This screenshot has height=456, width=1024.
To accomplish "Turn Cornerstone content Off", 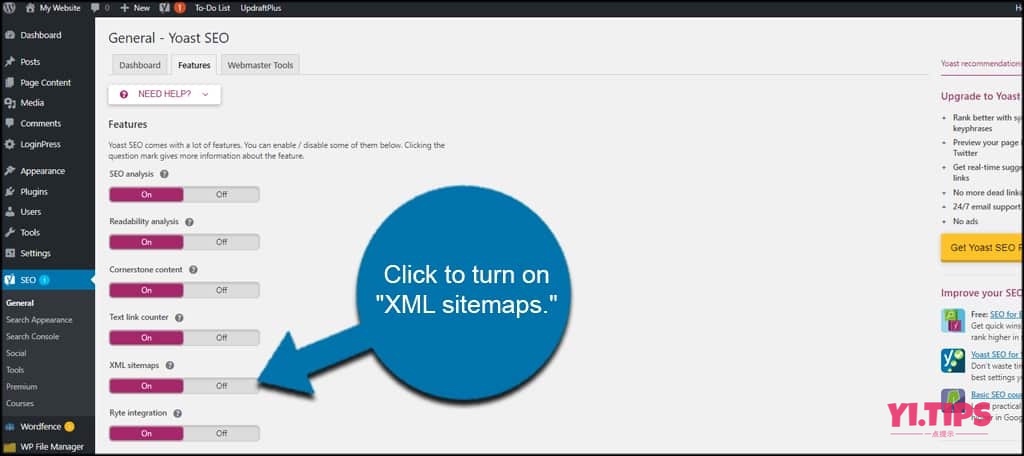I will pos(221,290).
